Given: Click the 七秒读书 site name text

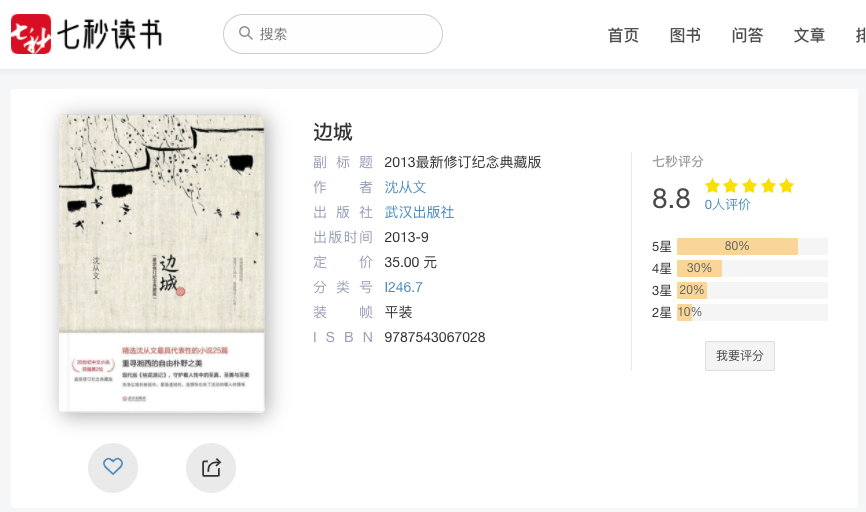Looking at the screenshot, I should [110, 34].
